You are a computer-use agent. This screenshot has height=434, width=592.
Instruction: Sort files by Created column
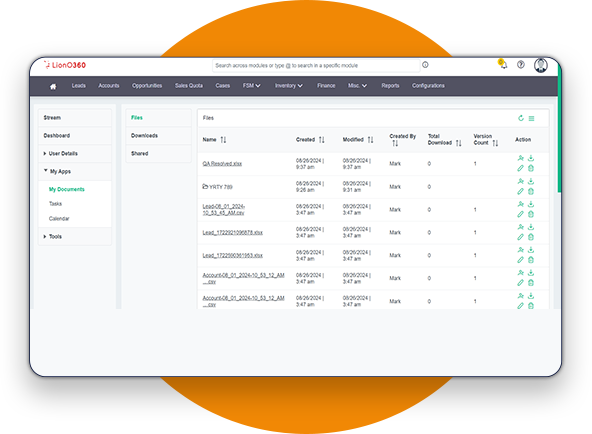pos(322,140)
